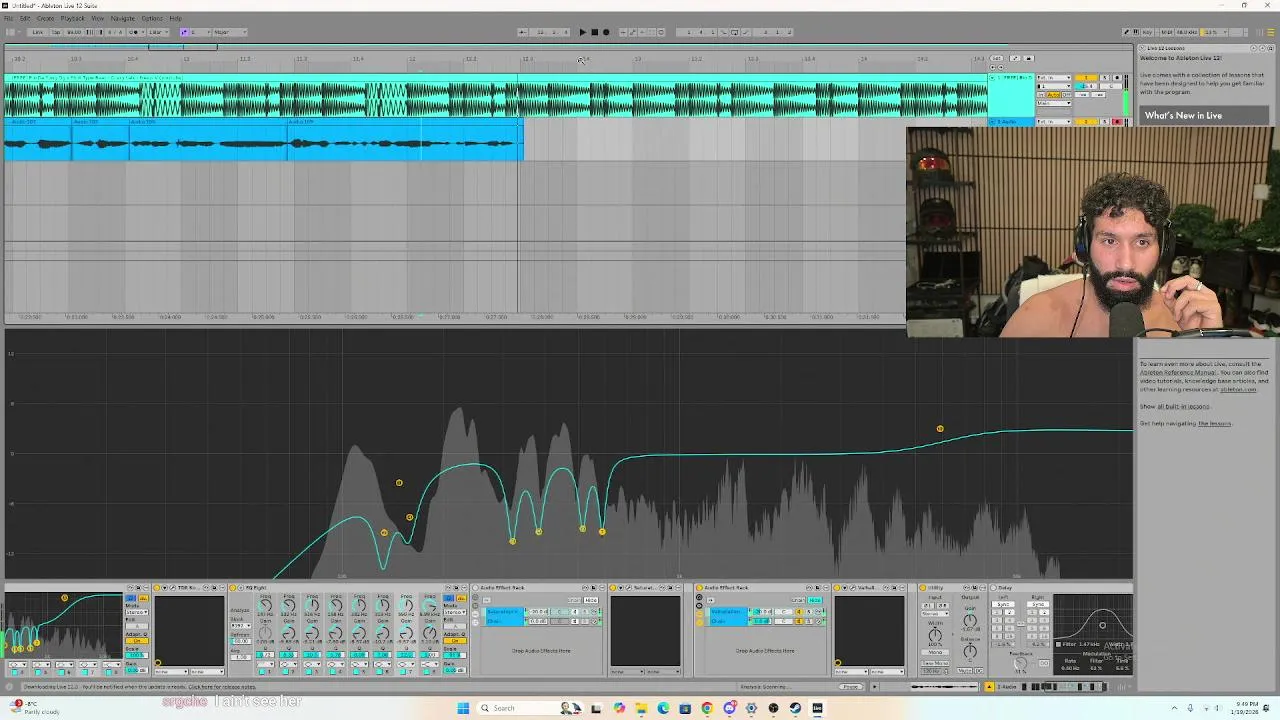Open the View menu
The image size is (1280, 720).
97,18
